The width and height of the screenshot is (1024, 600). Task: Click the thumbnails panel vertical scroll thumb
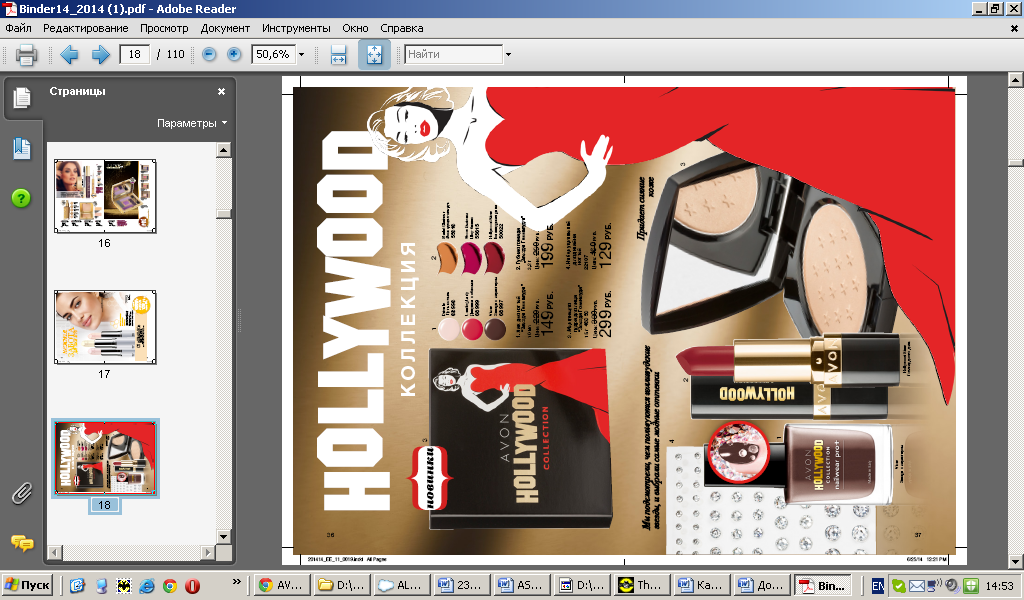223,214
